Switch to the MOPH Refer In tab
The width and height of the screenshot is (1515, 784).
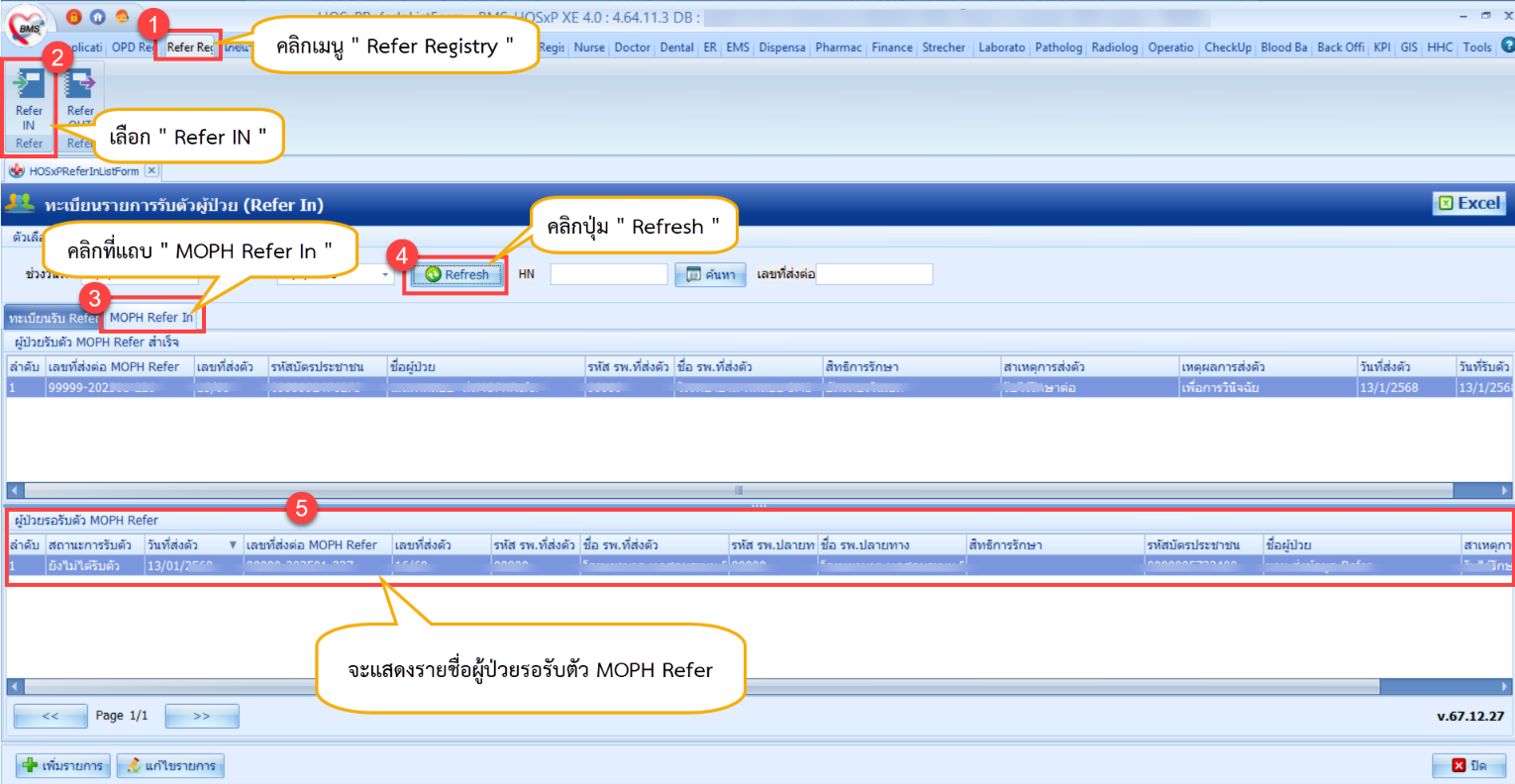click(151, 318)
